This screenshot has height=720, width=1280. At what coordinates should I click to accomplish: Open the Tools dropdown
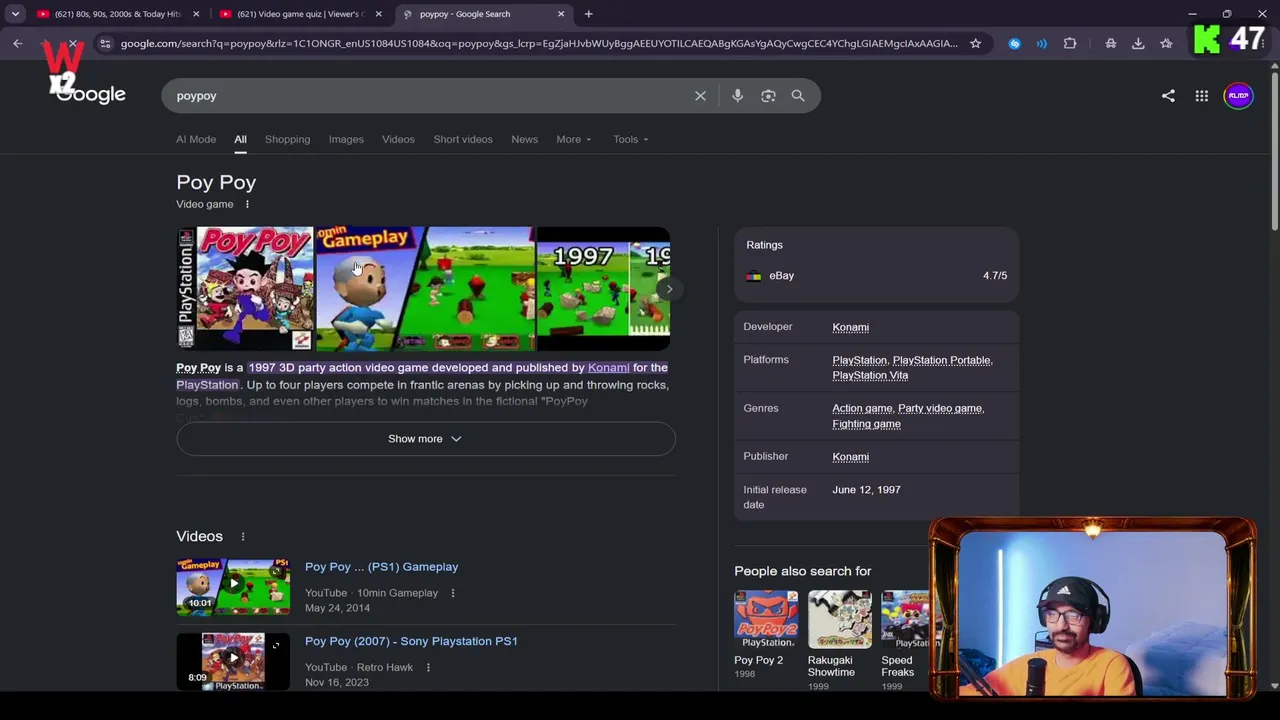click(x=631, y=139)
